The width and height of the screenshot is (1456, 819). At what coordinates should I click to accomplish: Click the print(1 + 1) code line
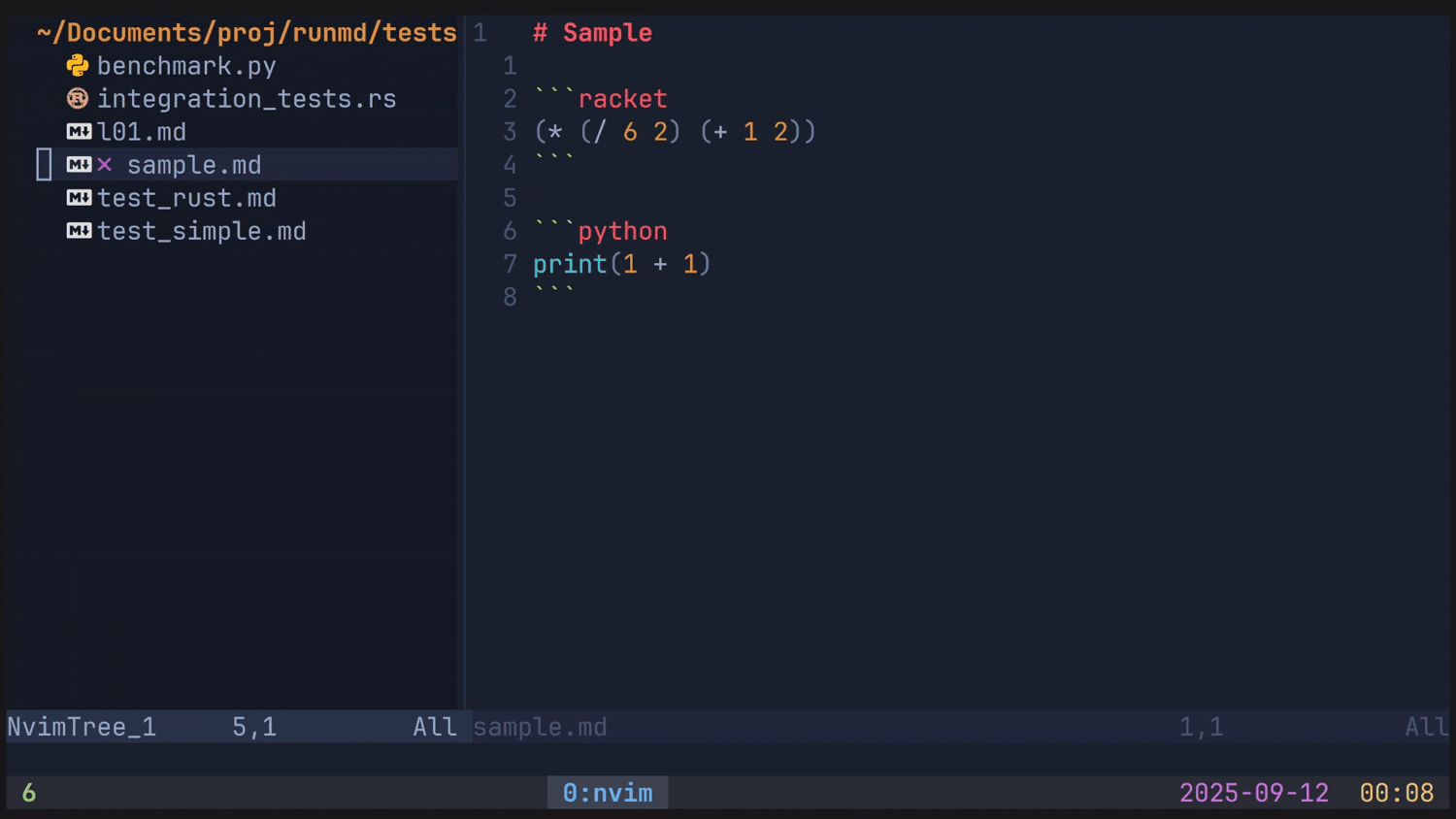(x=621, y=264)
